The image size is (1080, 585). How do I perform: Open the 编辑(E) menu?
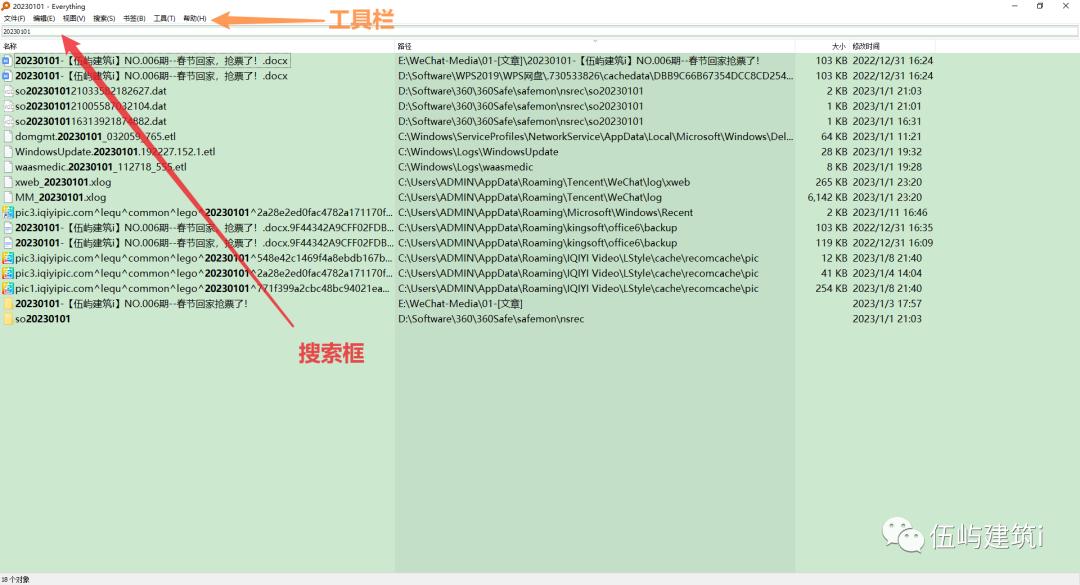click(x=42, y=17)
